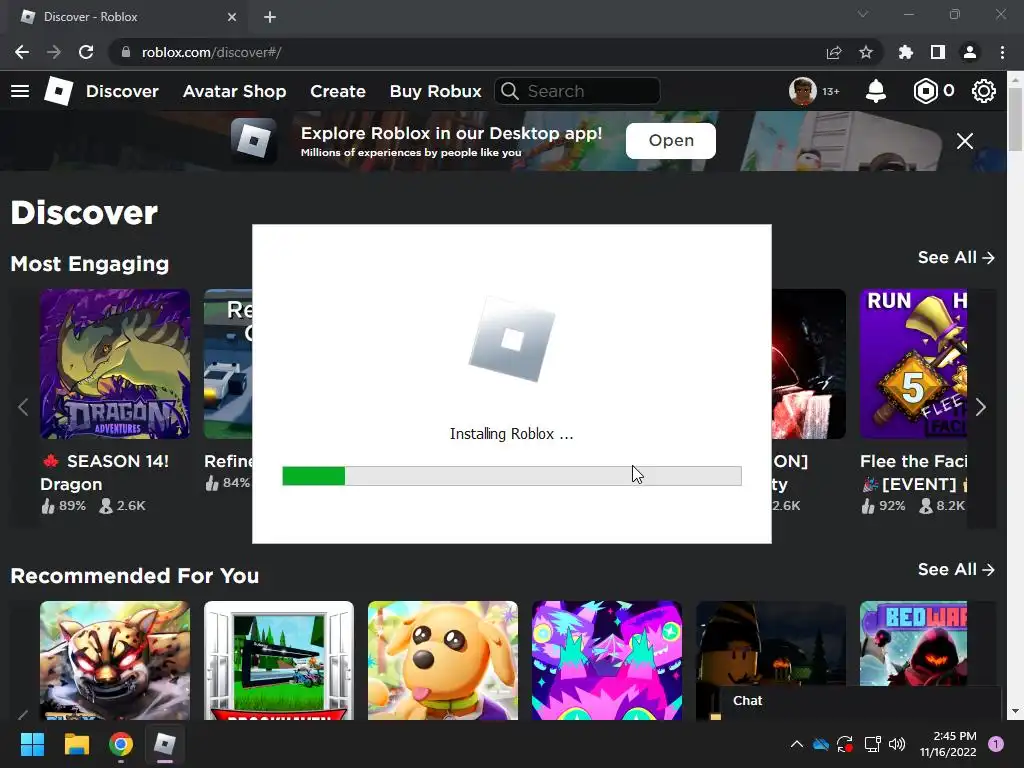Click the browser address bar URL

pyautogui.click(x=212, y=52)
